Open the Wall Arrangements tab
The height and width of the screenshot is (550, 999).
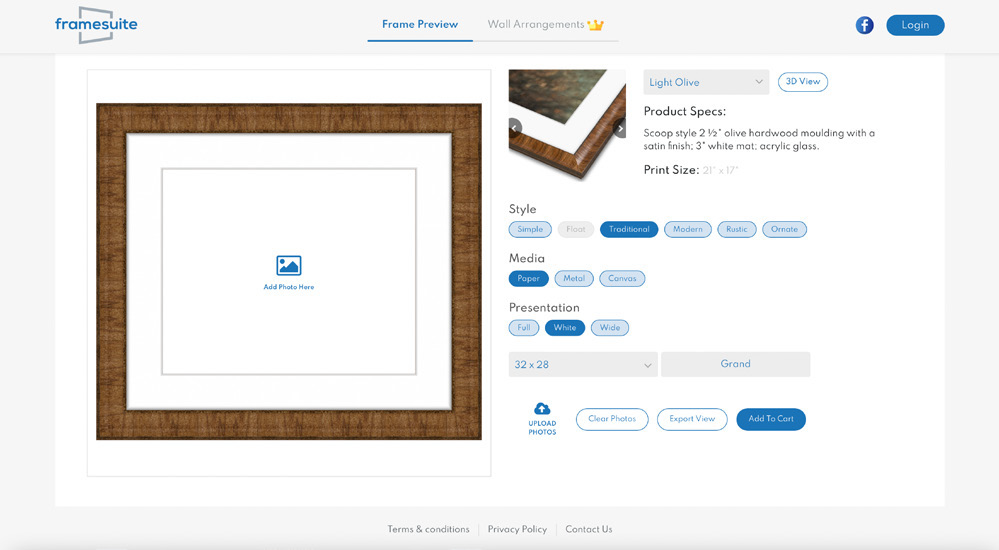[535, 24]
